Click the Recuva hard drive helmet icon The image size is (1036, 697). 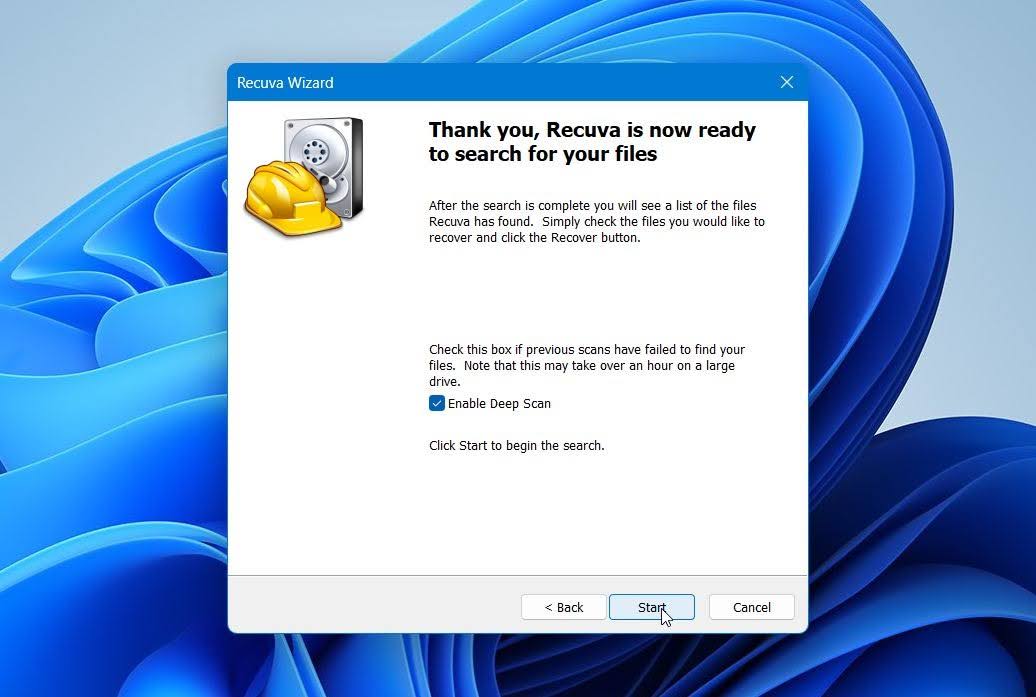[305, 176]
